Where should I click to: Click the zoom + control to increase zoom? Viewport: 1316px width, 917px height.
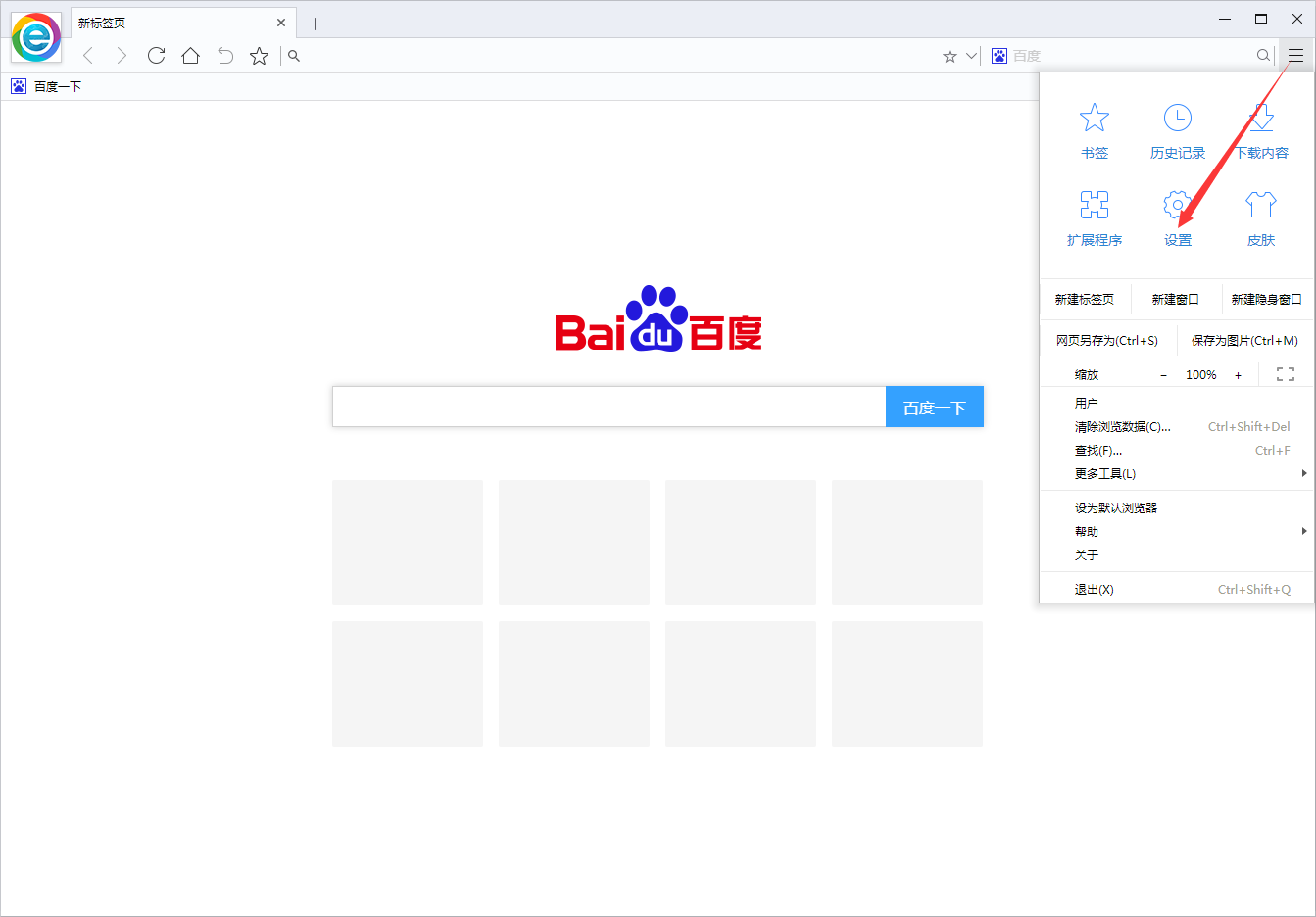(1238, 374)
